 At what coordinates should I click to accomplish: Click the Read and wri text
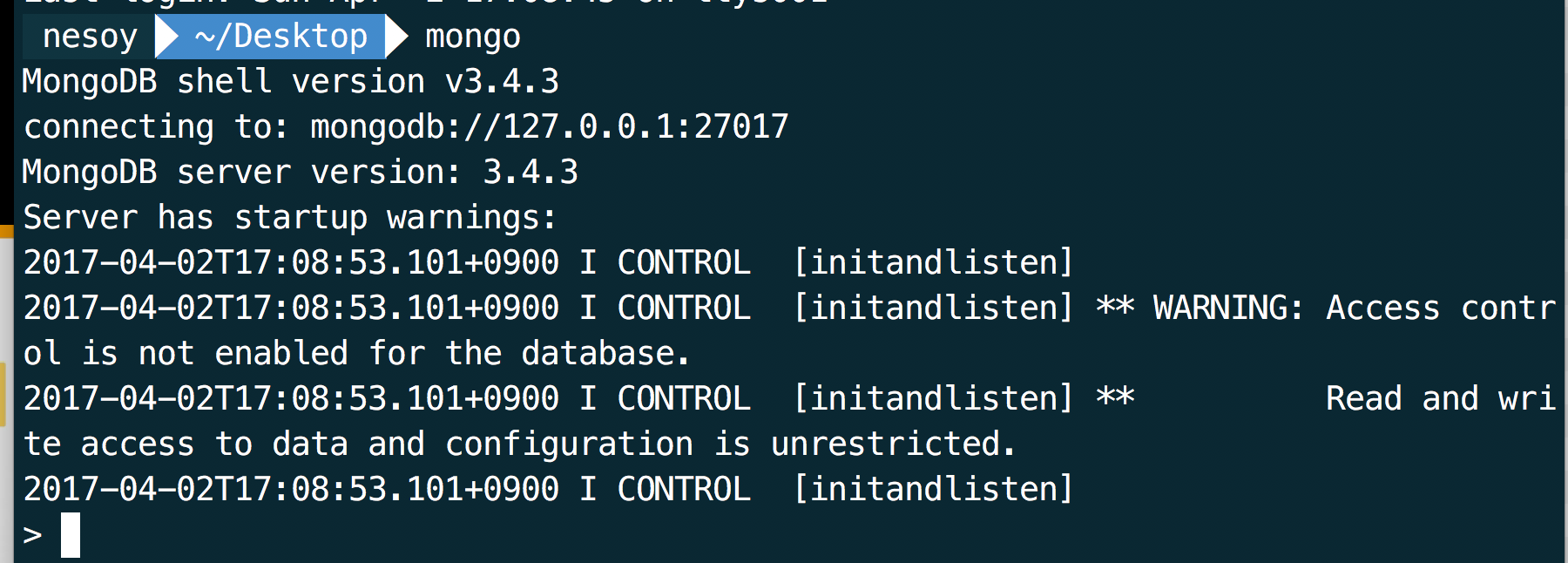[1441, 399]
